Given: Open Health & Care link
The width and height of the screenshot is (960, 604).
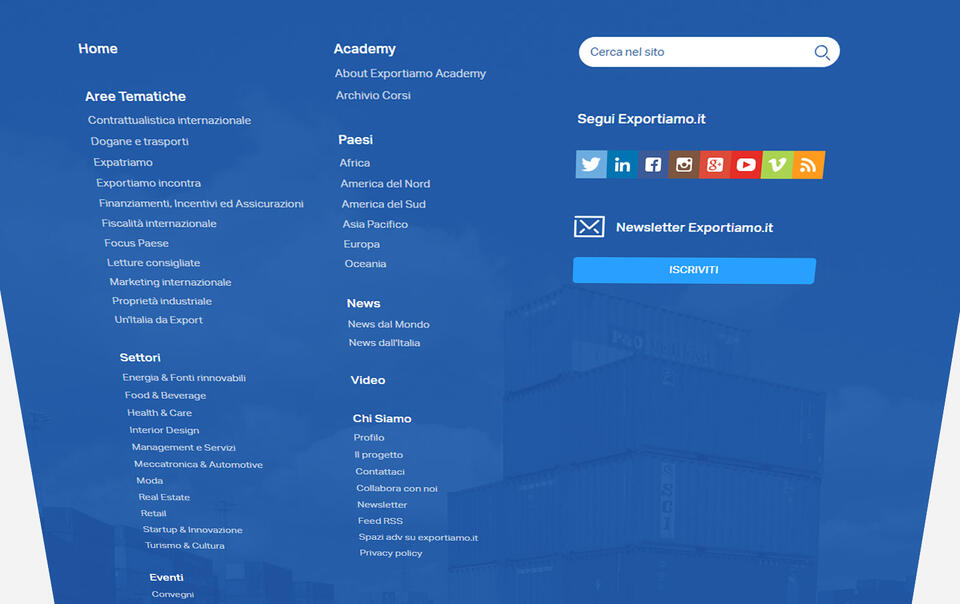Looking at the screenshot, I should [x=160, y=412].
